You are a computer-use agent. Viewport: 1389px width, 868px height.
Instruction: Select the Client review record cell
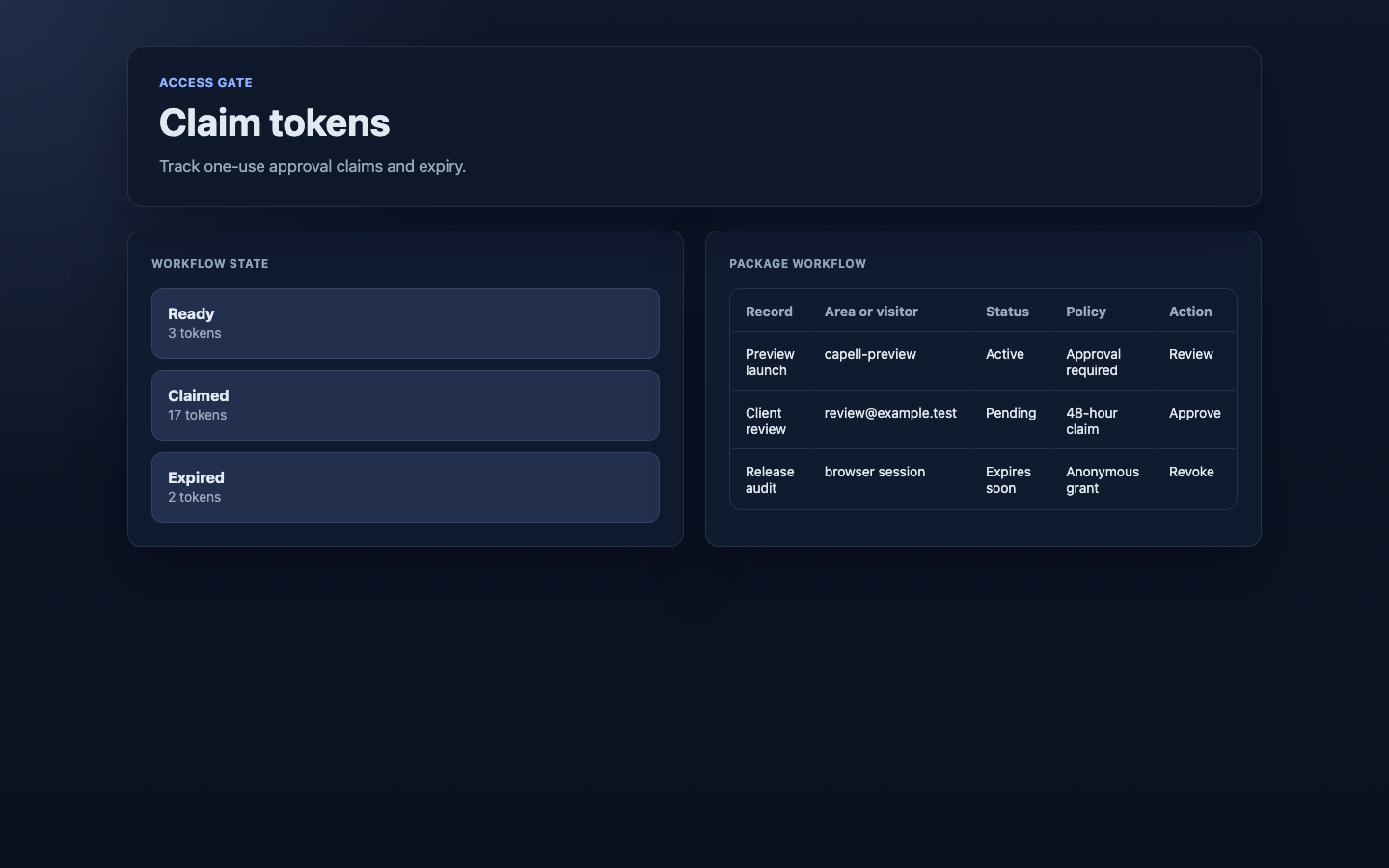pyautogui.click(x=771, y=420)
